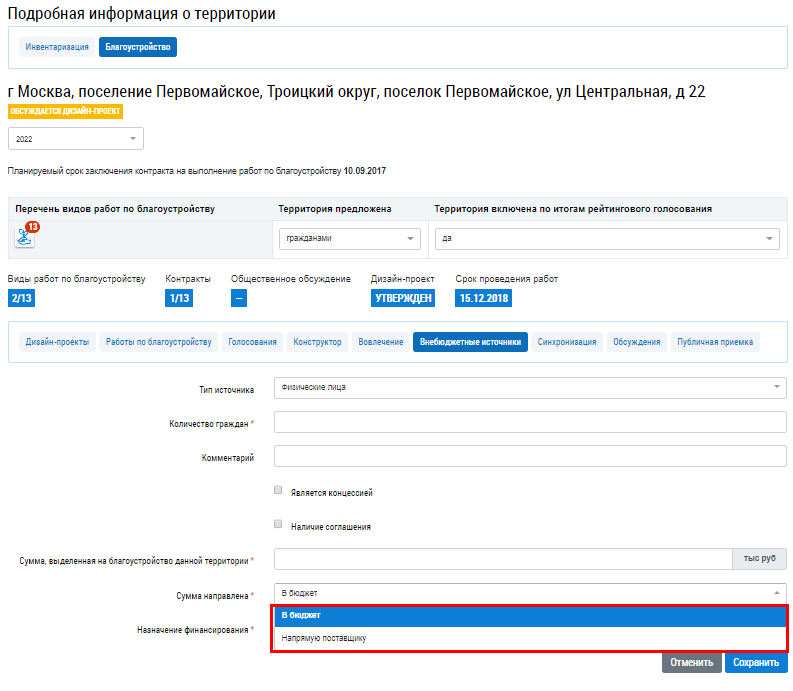This screenshot has height=691, width=793.
Task: Open the 2022 year dropdown
Action: [x=75, y=140]
